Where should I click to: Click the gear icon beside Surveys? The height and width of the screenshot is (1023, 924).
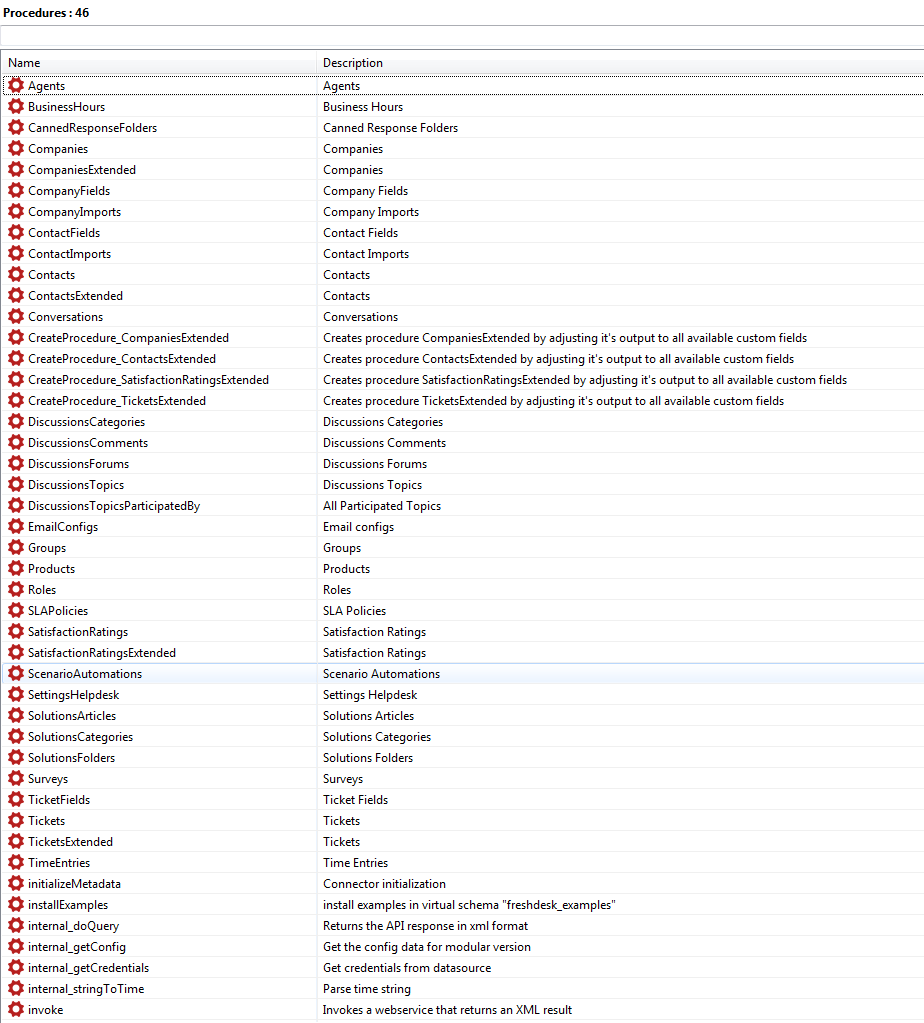[x=16, y=779]
